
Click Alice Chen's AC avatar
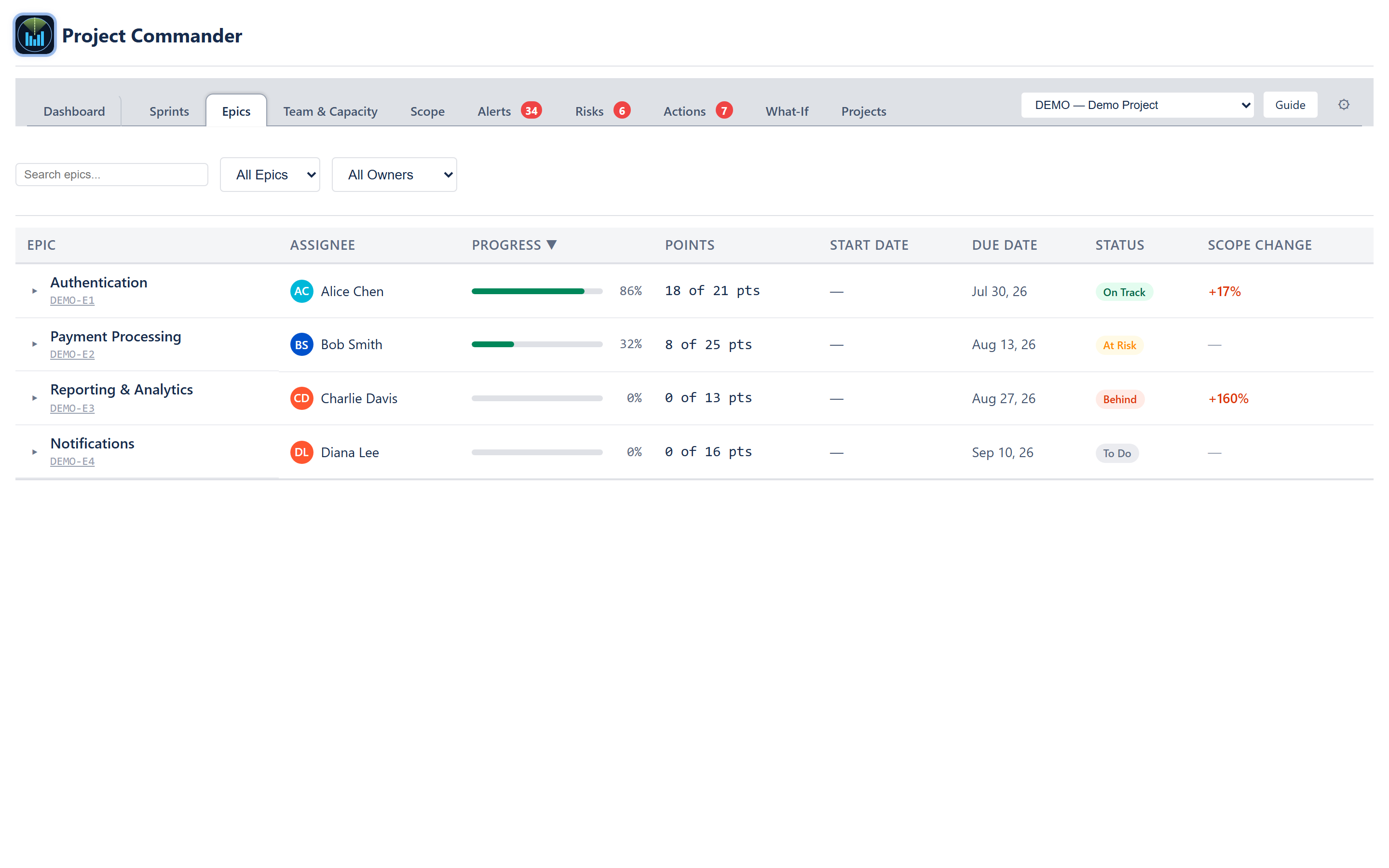(301, 291)
